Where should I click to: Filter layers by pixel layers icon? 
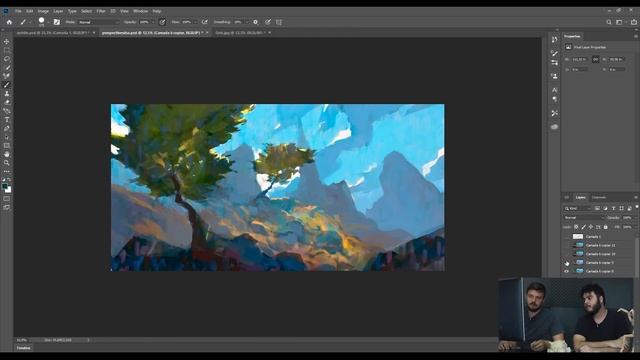click(x=597, y=208)
